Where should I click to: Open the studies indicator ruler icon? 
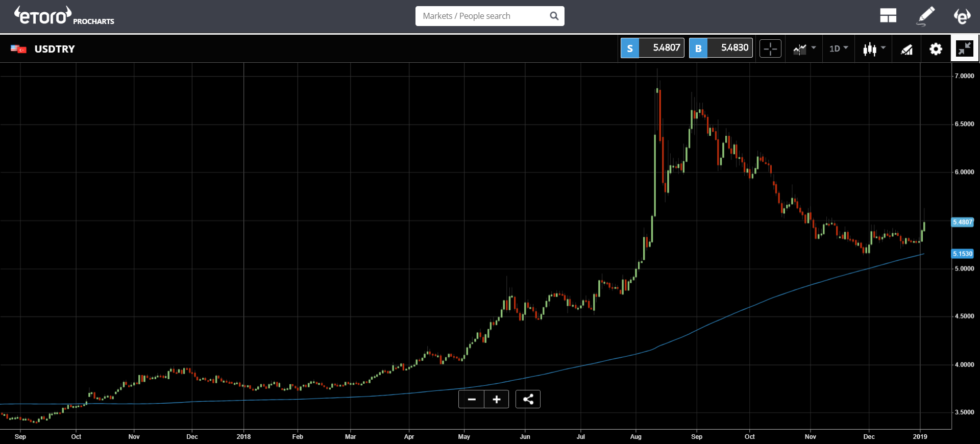tap(906, 48)
